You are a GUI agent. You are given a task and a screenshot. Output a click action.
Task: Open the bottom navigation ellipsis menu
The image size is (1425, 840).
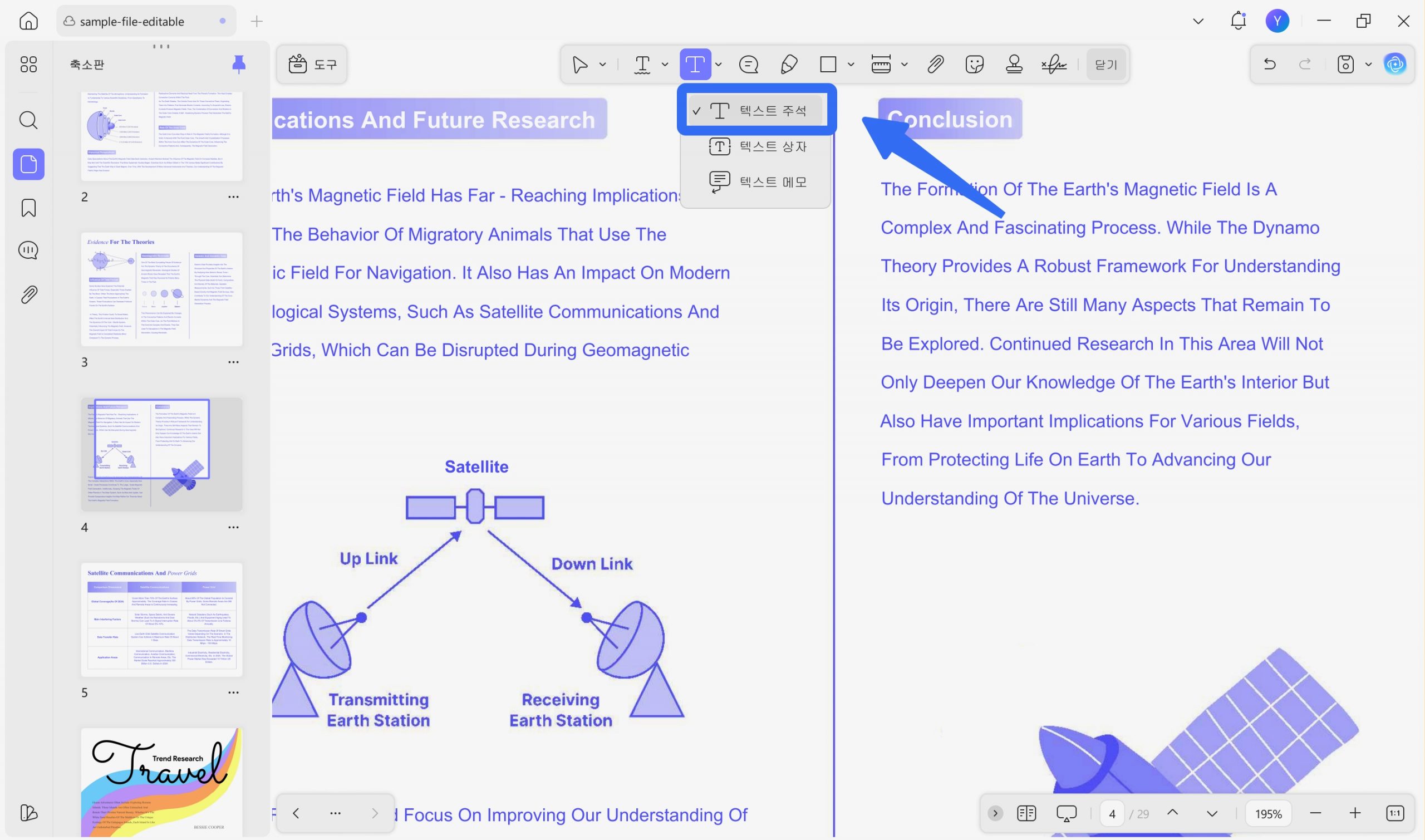pyautogui.click(x=335, y=813)
